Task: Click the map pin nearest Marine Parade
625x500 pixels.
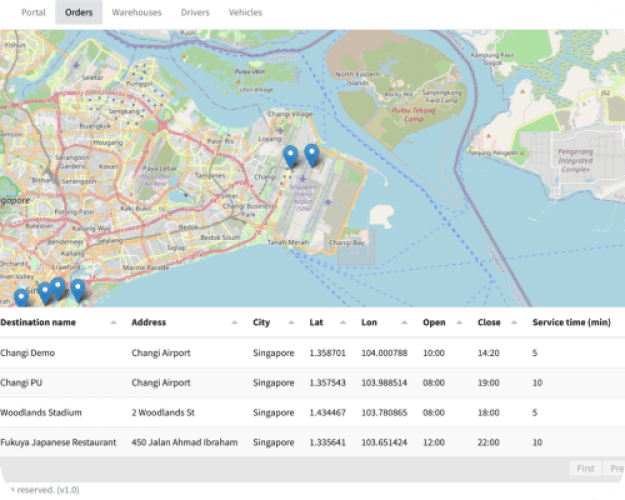Action: [78, 290]
